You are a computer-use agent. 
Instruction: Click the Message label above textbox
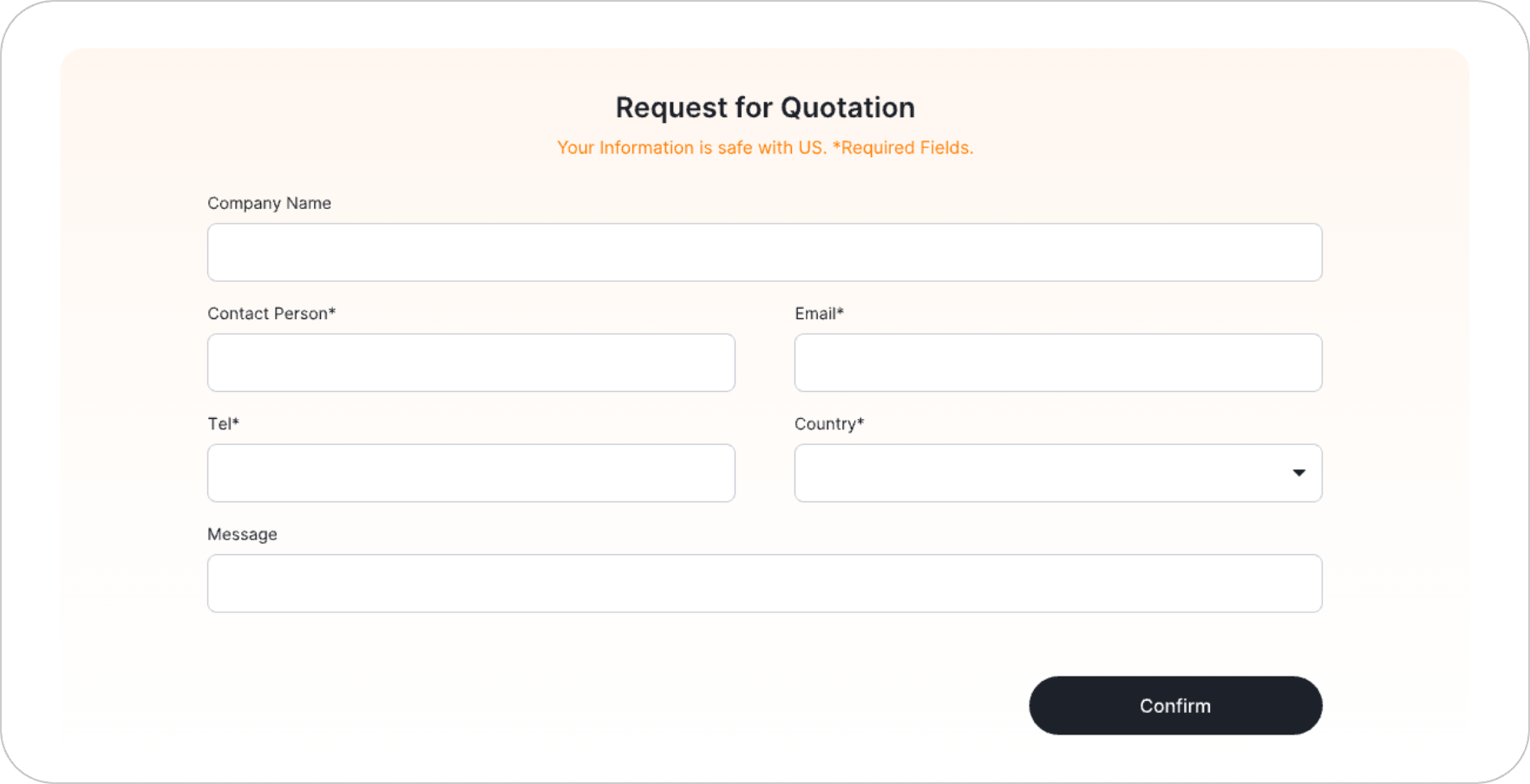[x=242, y=534]
